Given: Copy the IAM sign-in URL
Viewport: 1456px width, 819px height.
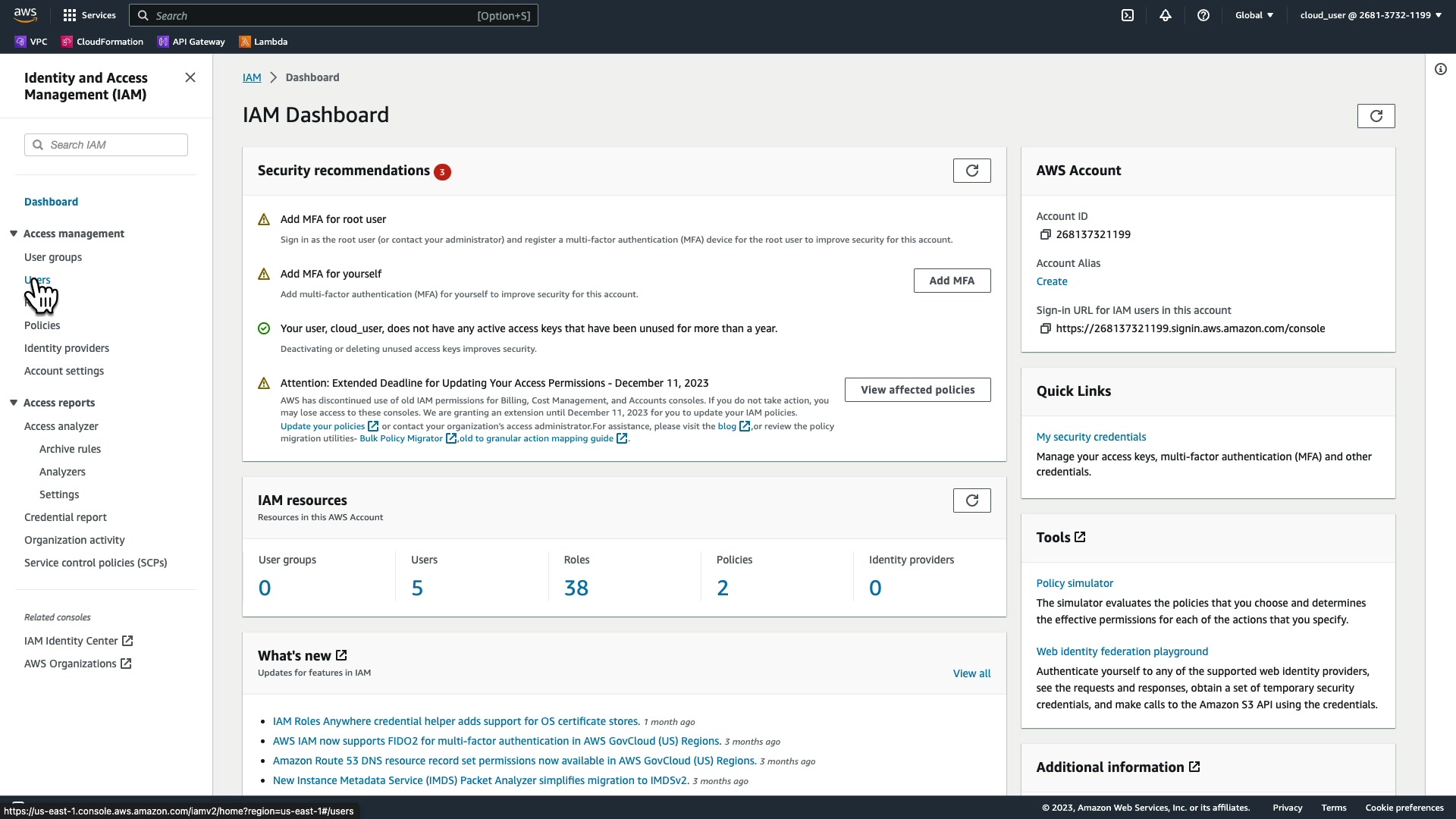Looking at the screenshot, I should (1045, 329).
